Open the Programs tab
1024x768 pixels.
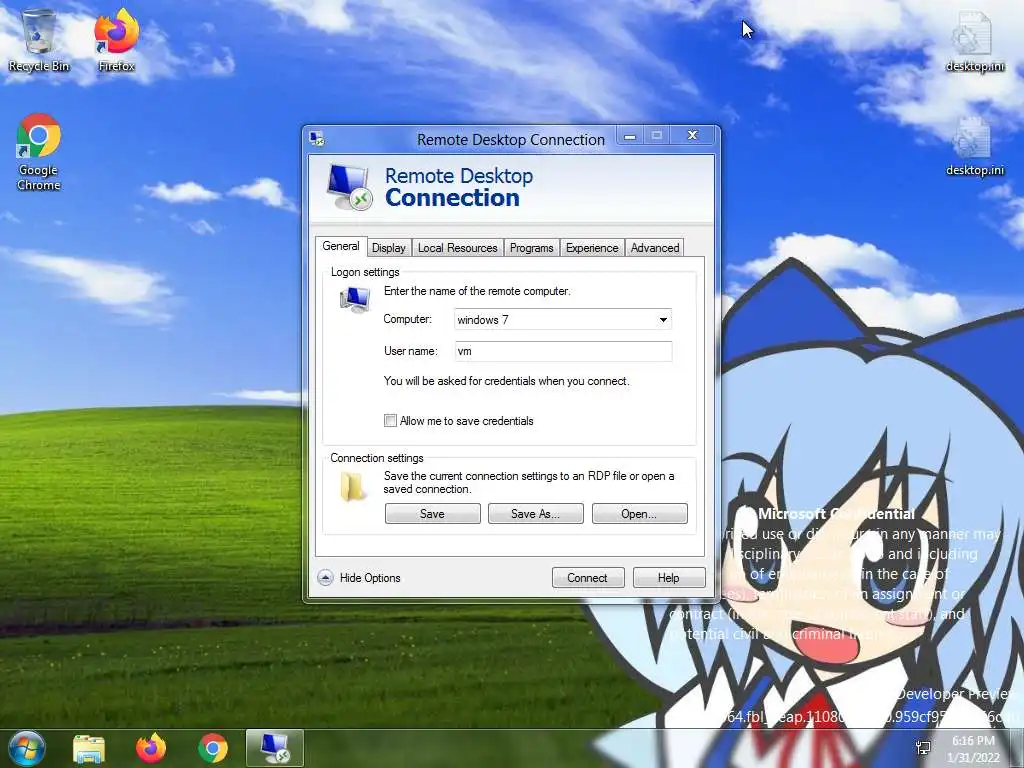[532, 248]
